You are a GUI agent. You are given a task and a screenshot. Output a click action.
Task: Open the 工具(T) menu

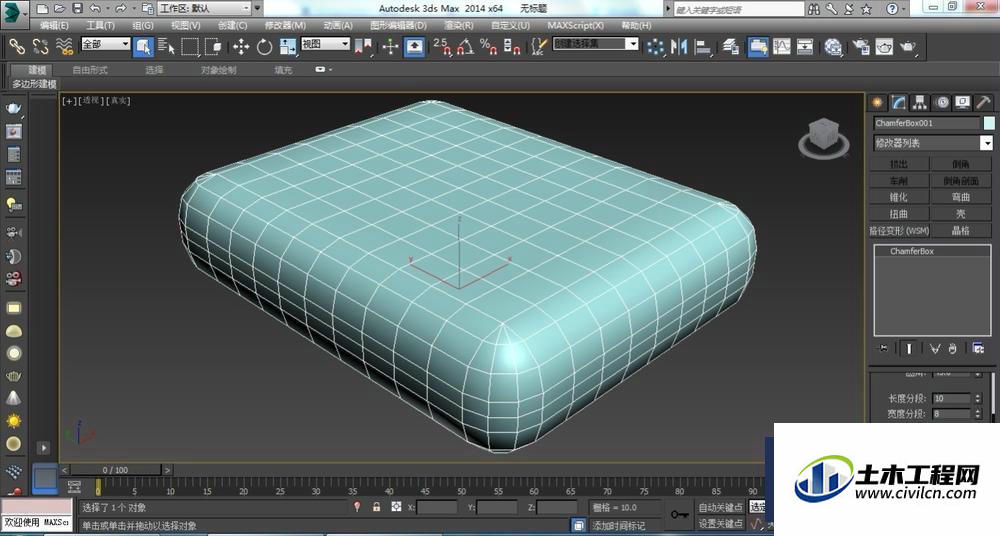pyautogui.click(x=100, y=26)
